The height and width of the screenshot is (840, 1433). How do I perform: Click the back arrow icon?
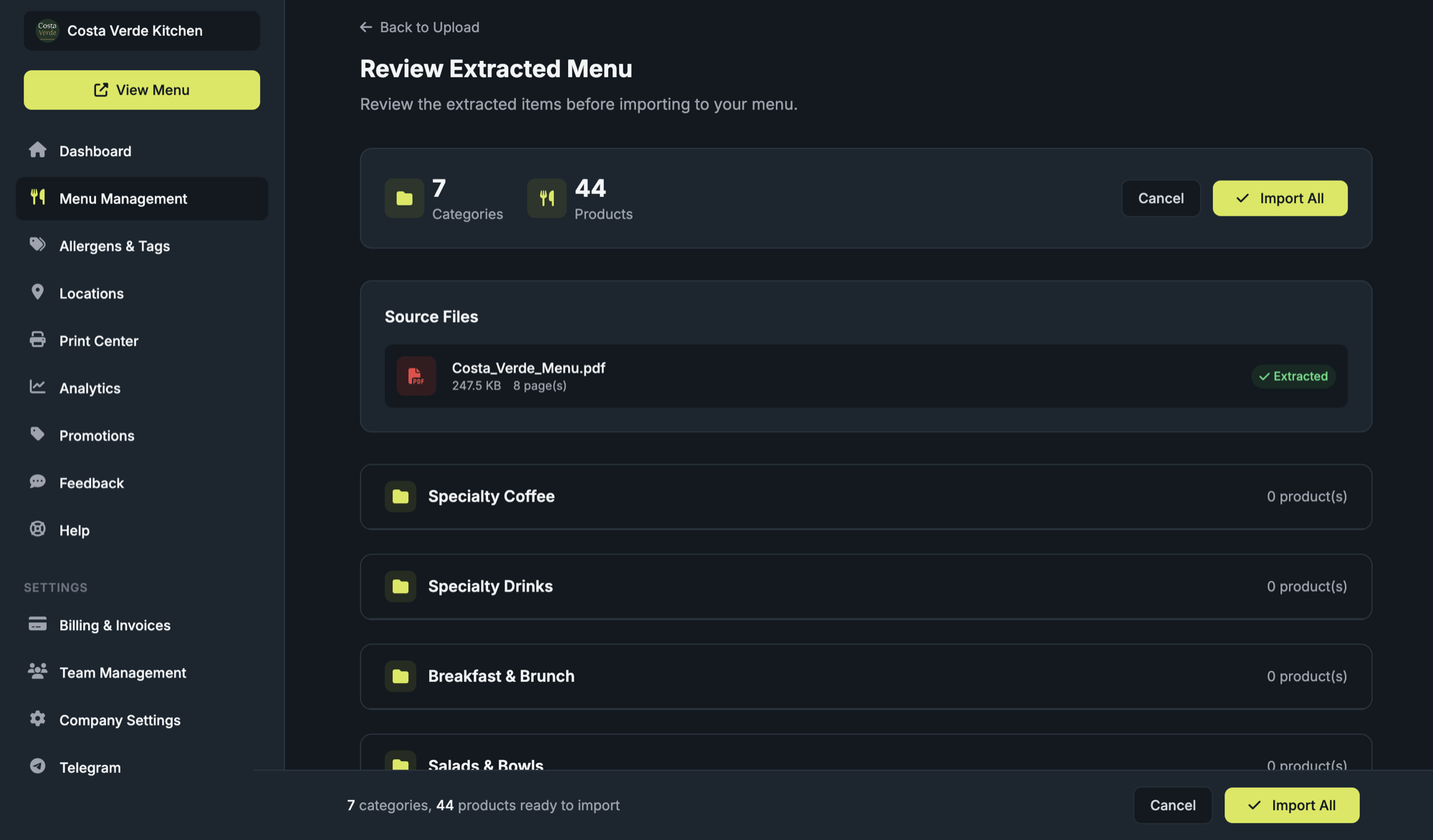click(366, 27)
